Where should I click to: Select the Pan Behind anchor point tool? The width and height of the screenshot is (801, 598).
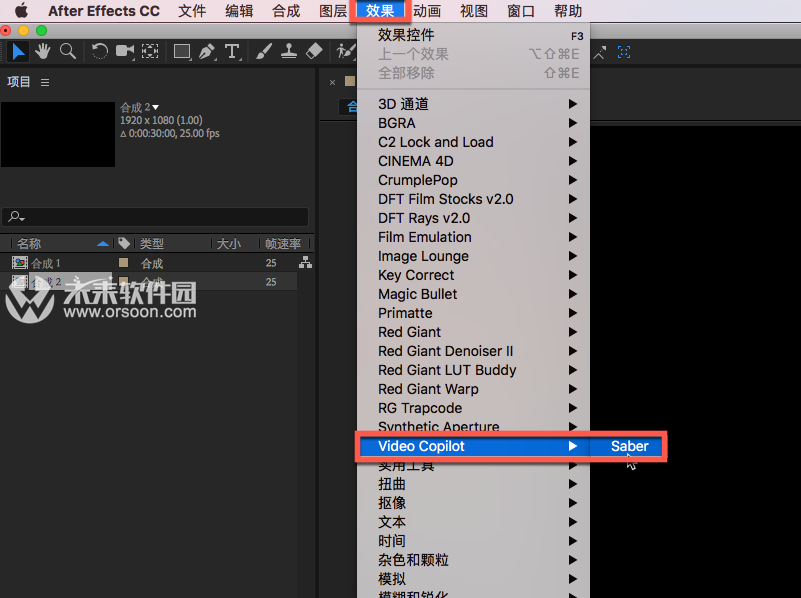click(x=150, y=52)
